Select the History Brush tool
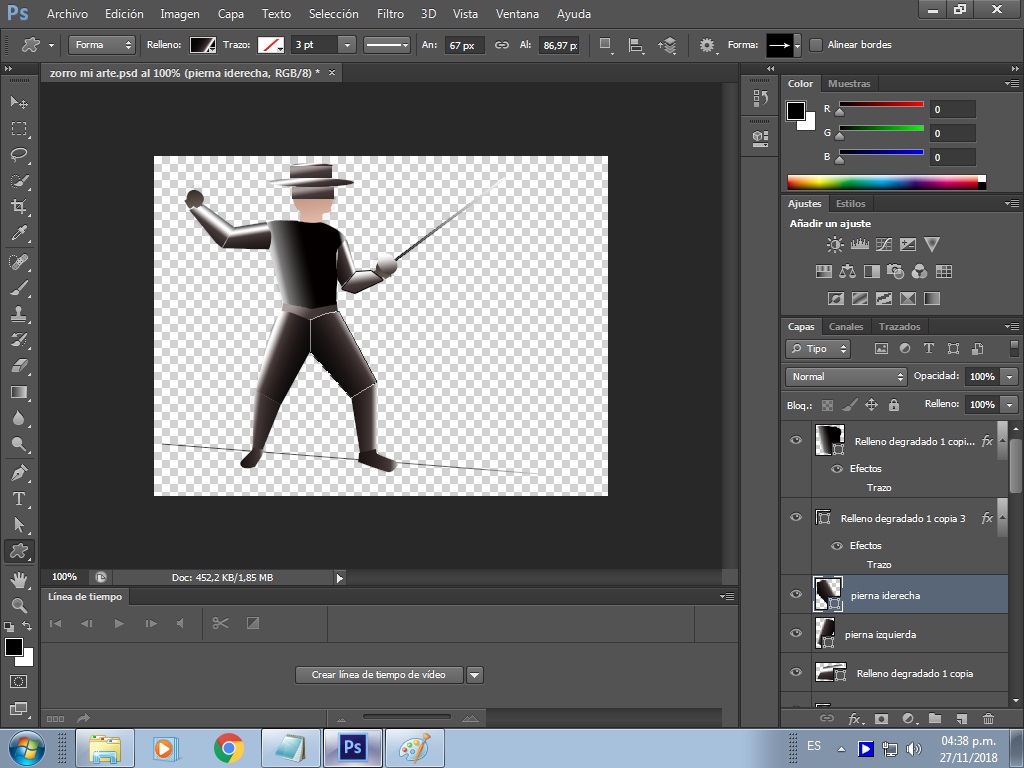The height and width of the screenshot is (768, 1024). 19,340
